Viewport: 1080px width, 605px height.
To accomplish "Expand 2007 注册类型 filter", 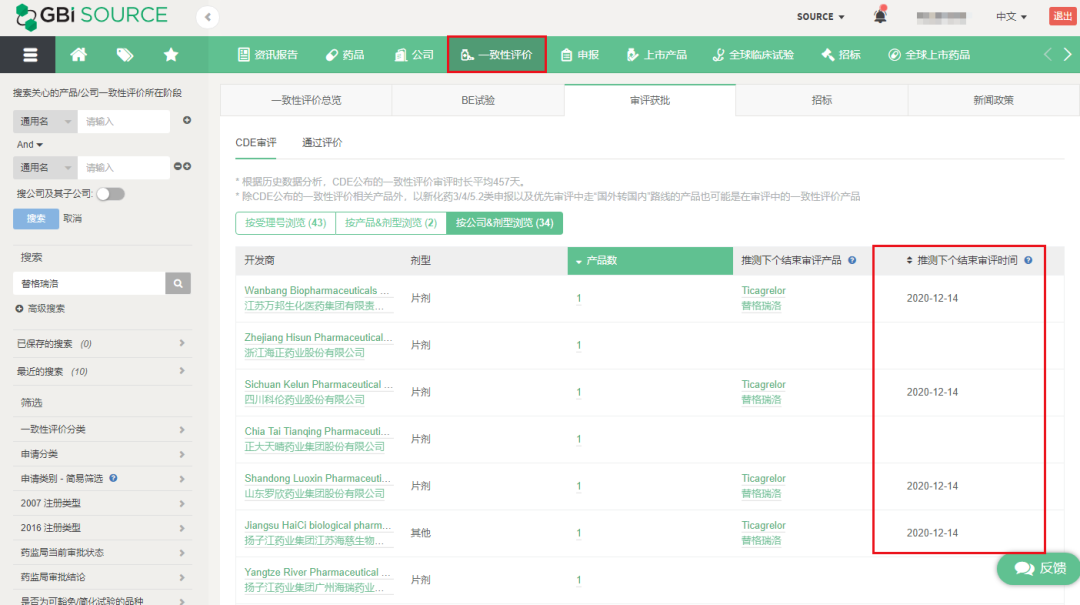I will pos(101,503).
